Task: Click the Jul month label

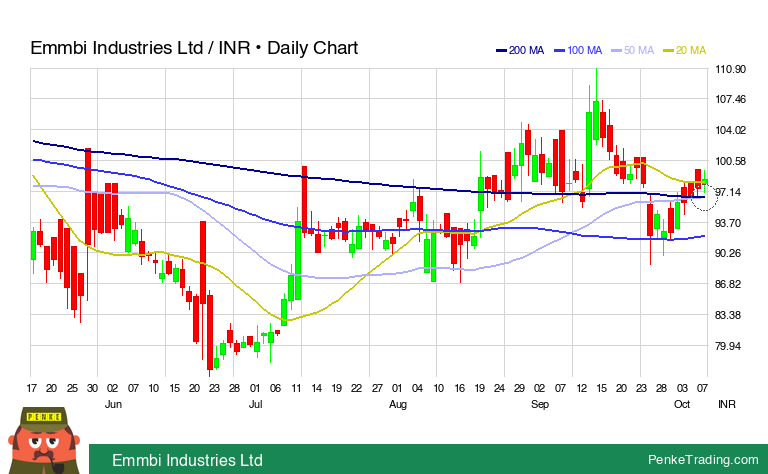Action: pos(256,404)
